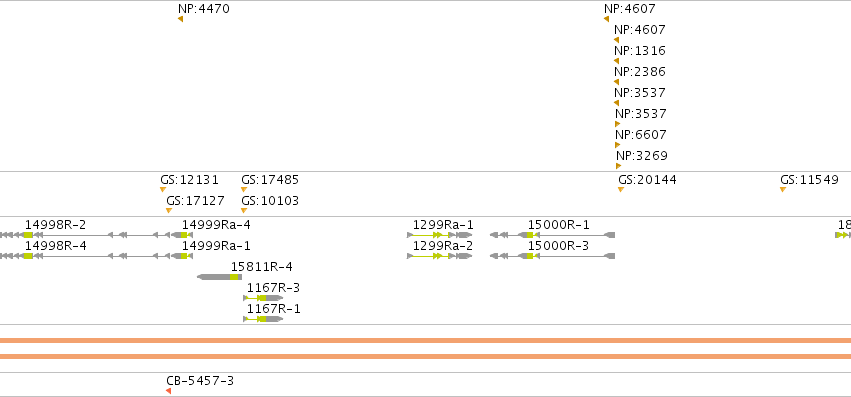Select the lower orange track bar
Viewport: 851px width, 397px height.
[x=426, y=357]
